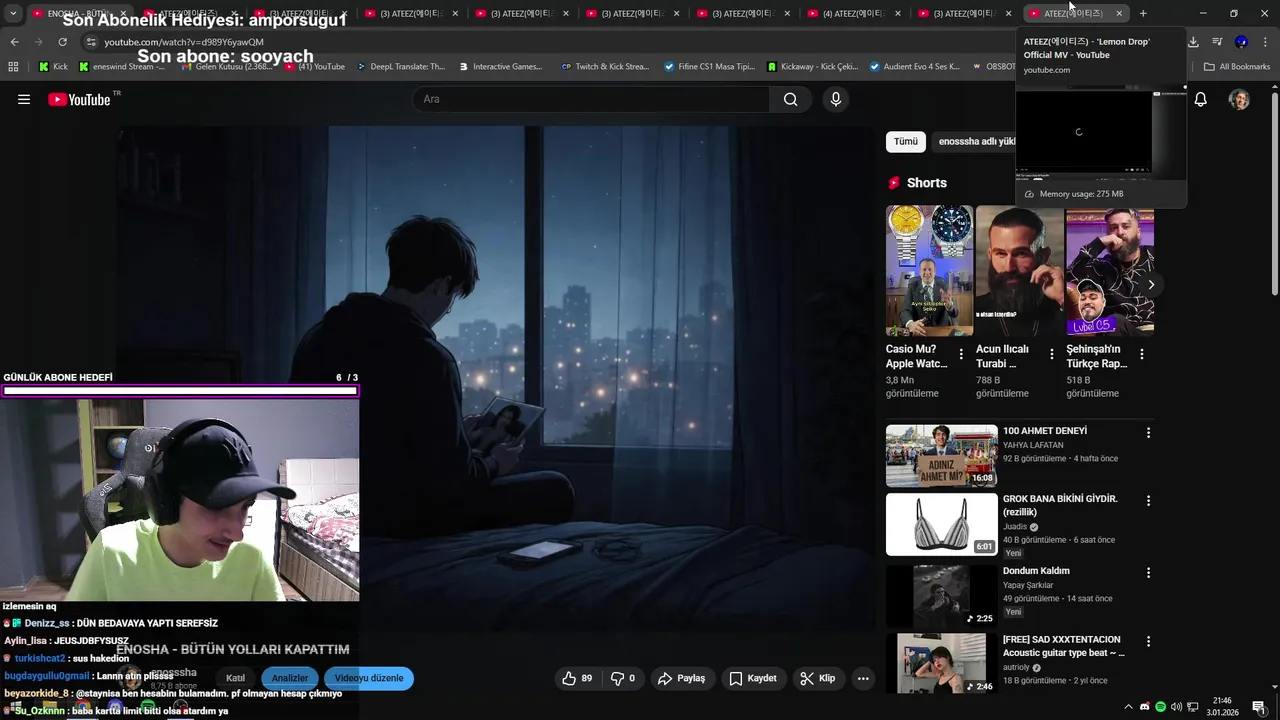Open the apps grid in bookmarks bar
This screenshot has width=1280, height=720.
pos(13,67)
